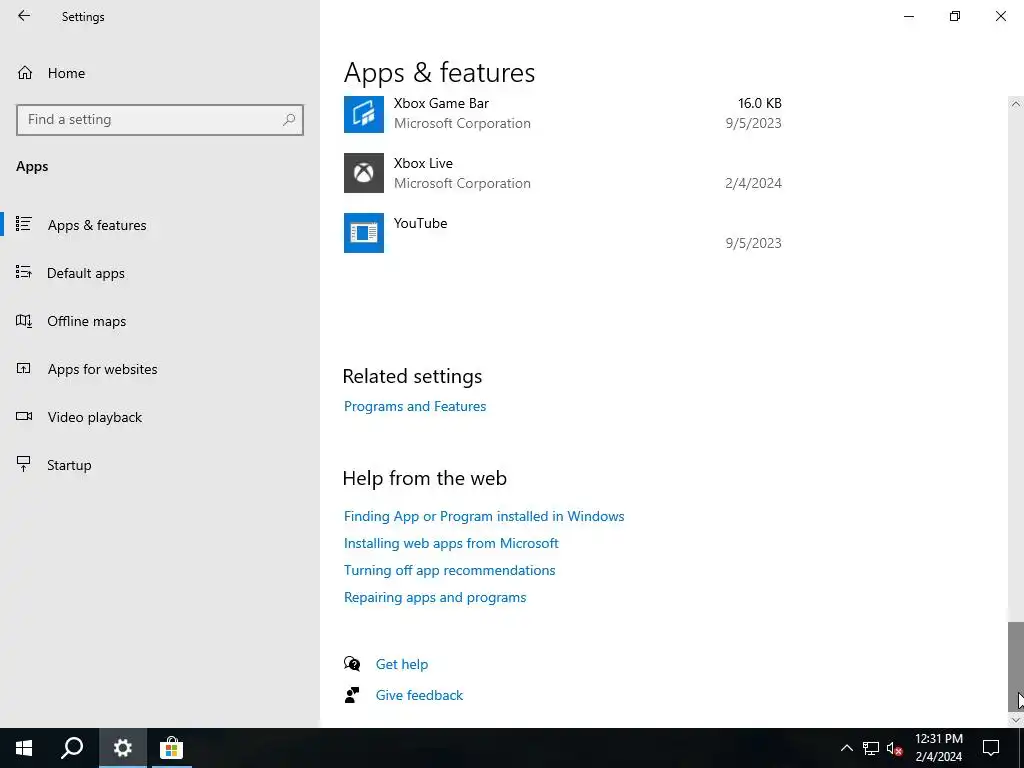Click Xbox Live's 2/4/2024 install date
The image size is (1024, 768).
tap(753, 184)
